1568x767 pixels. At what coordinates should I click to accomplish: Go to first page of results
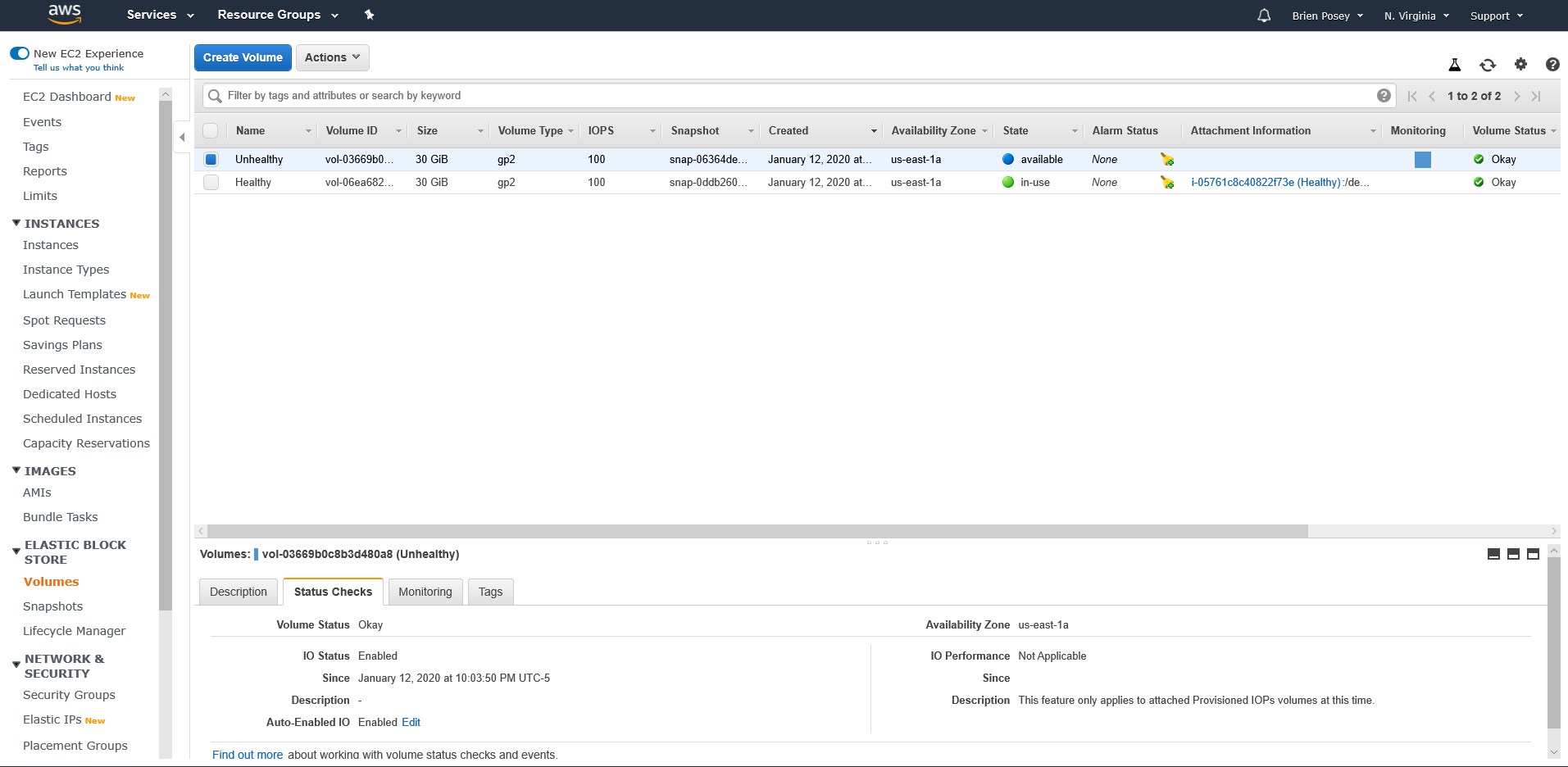coord(1412,96)
